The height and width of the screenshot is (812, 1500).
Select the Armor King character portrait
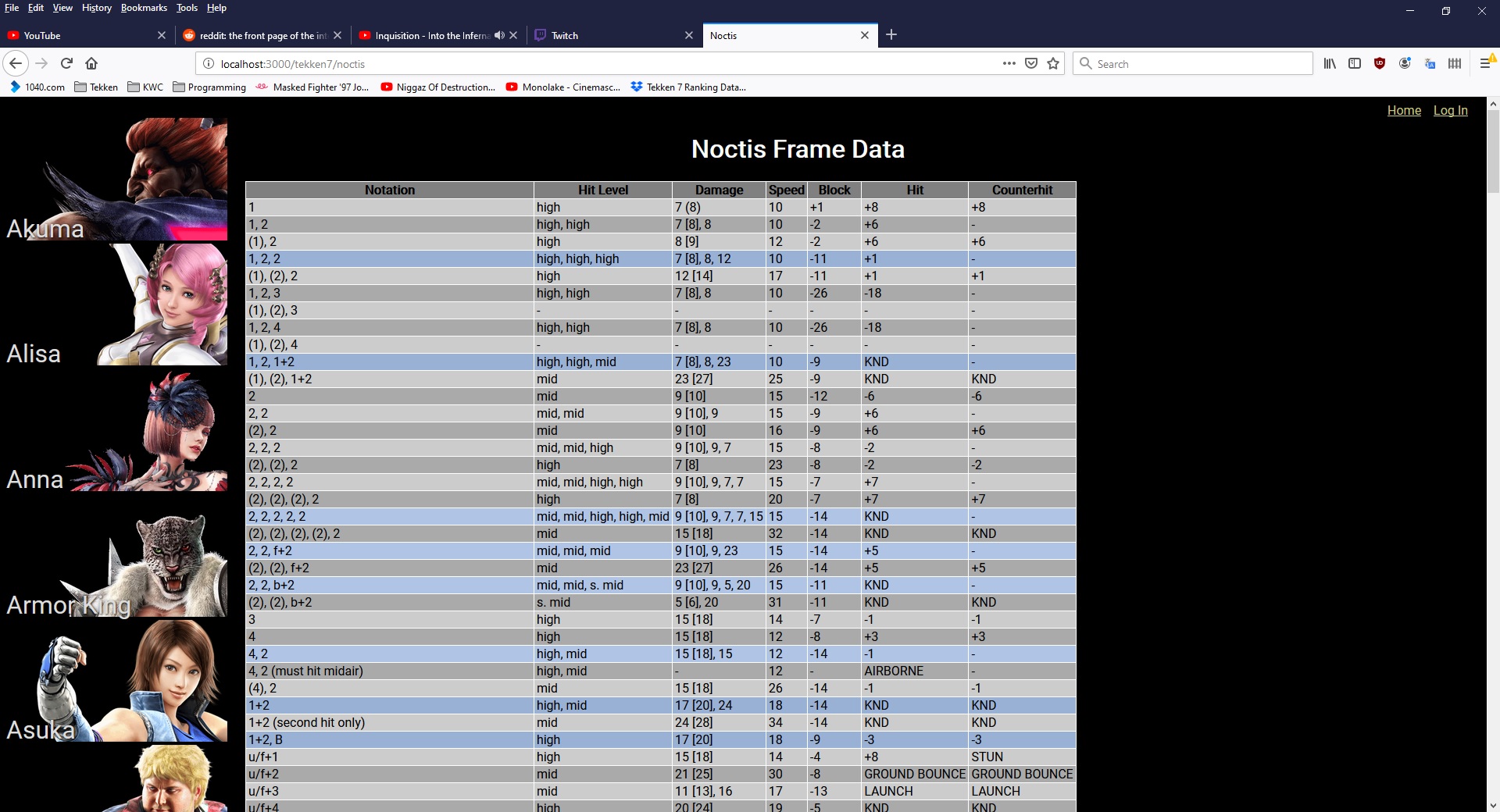(x=116, y=556)
